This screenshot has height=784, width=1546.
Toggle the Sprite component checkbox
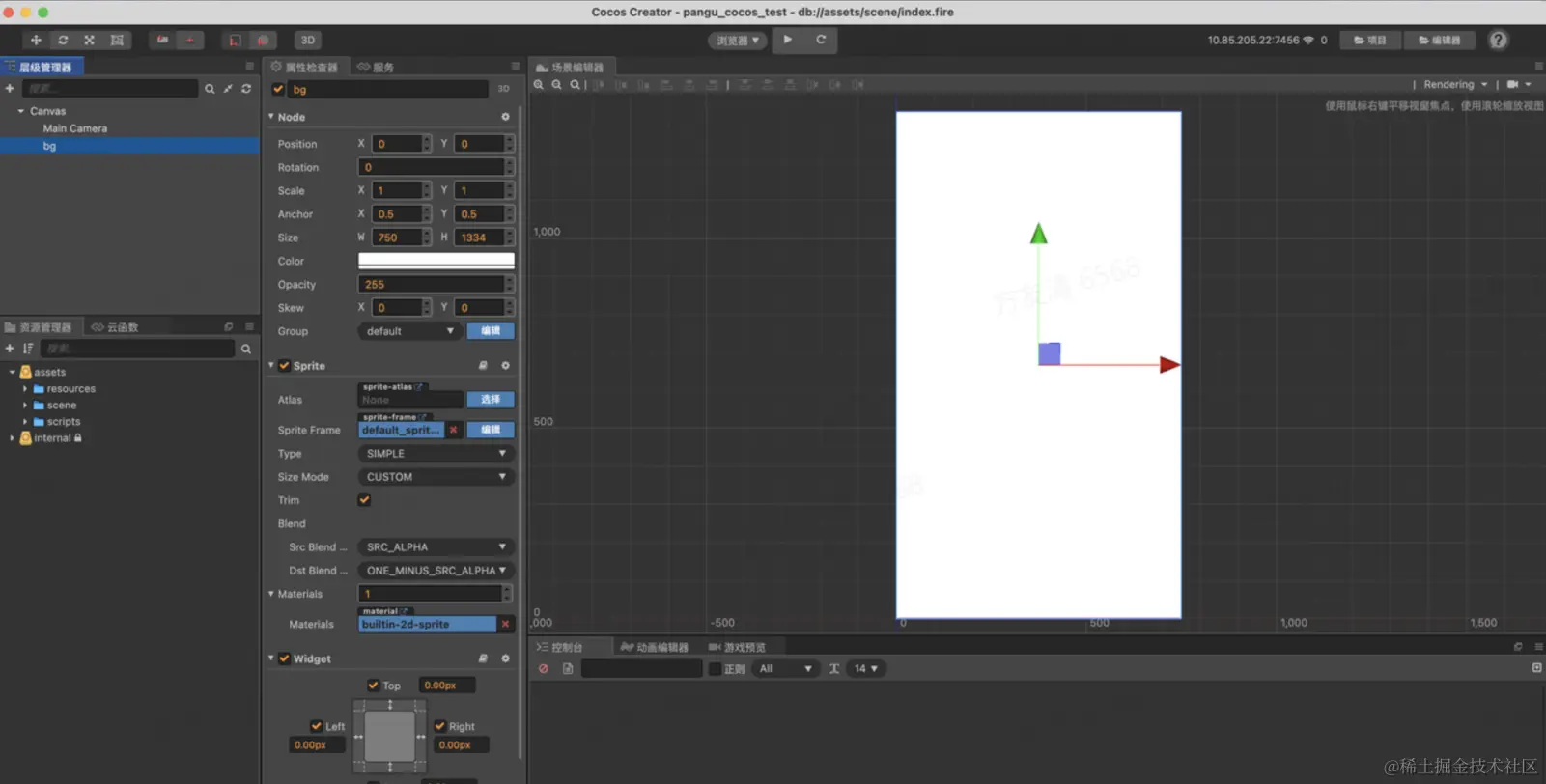285,366
